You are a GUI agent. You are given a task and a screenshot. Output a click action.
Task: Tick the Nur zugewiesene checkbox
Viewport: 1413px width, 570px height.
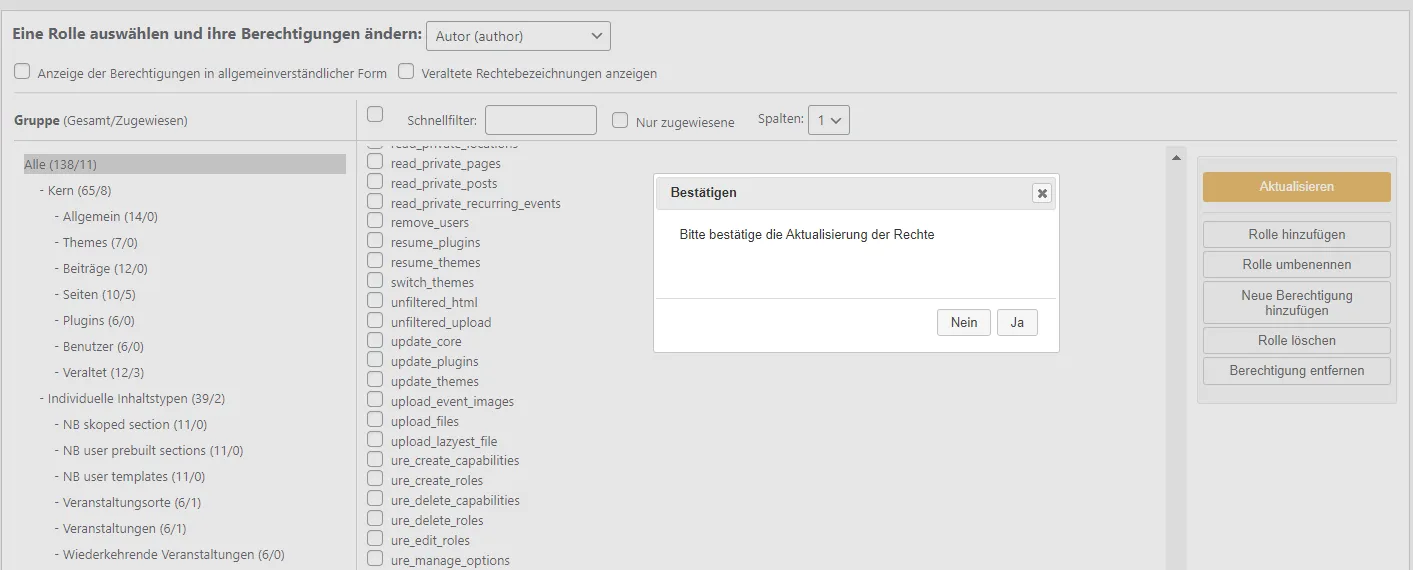coord(620,120)
